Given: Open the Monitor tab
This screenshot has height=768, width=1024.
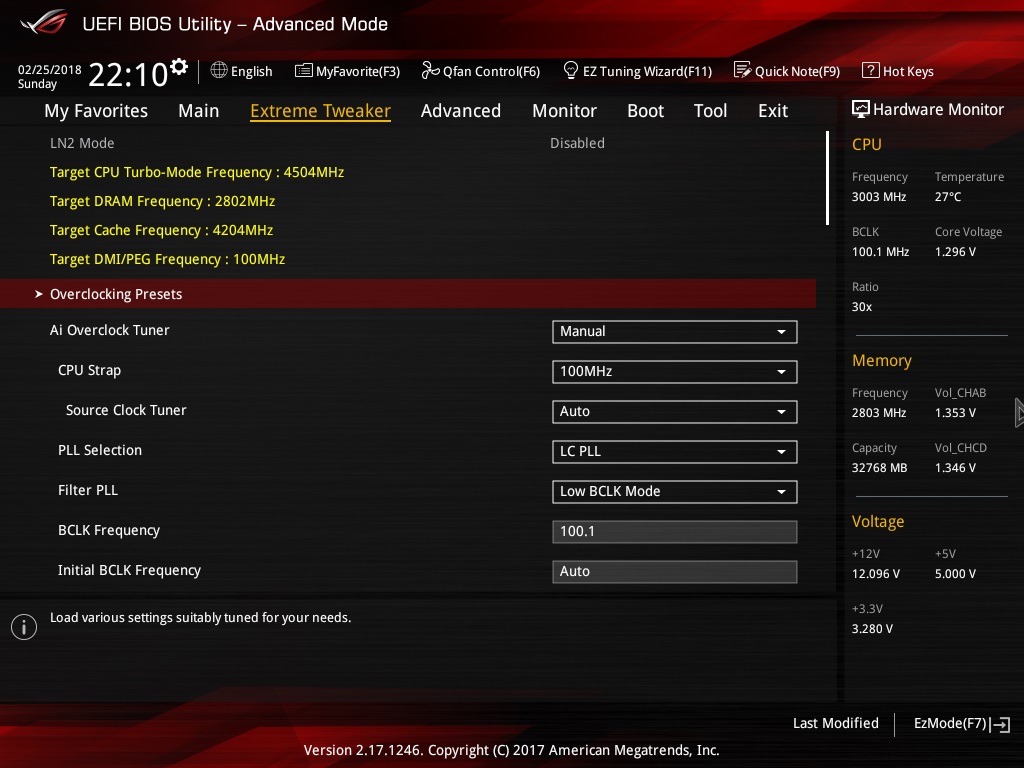Looking at the screenshot, I should point(564,111).
